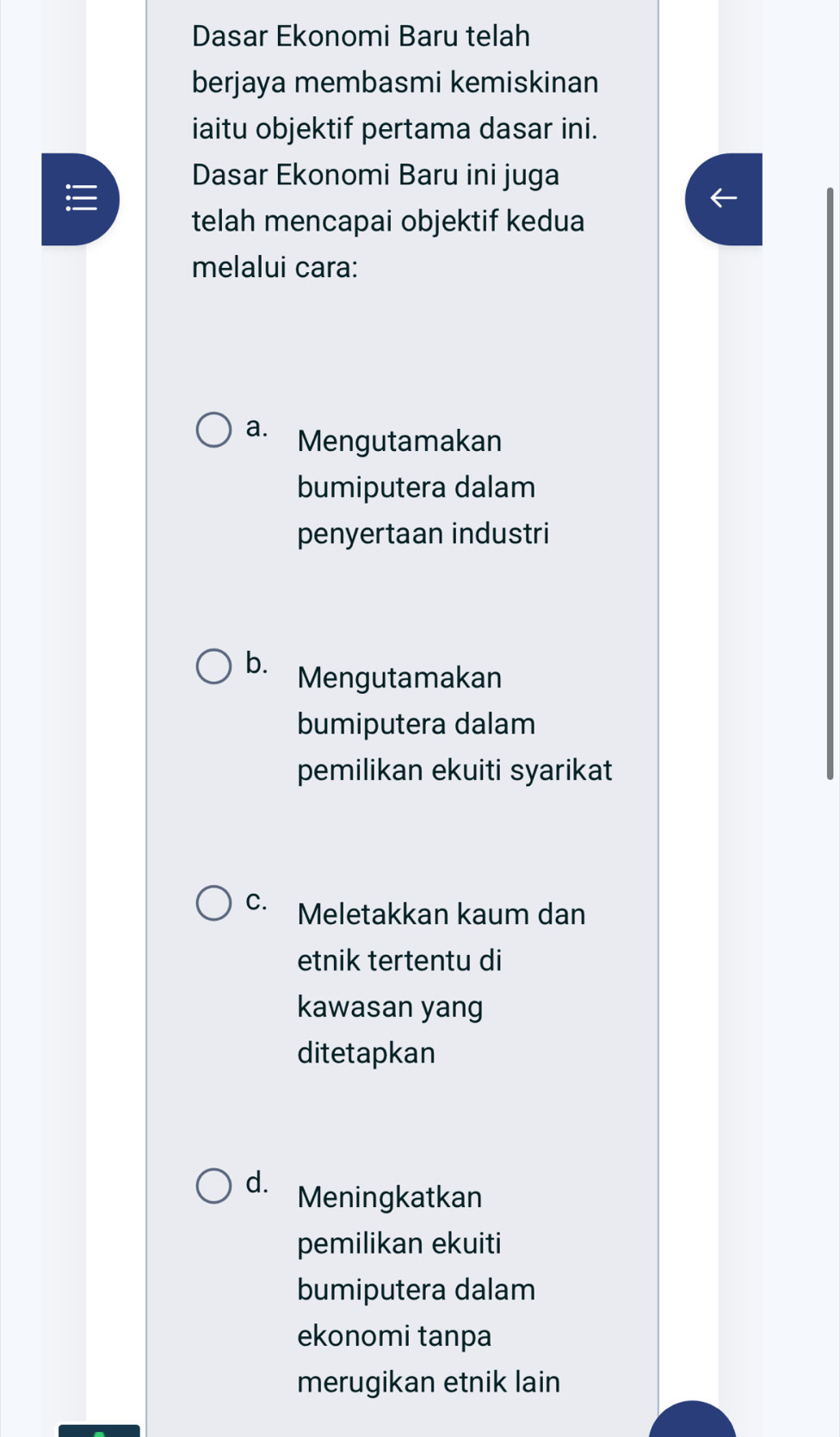
Task: Click answer text "merugikan etnik lain"
Action: (429, 1382)
